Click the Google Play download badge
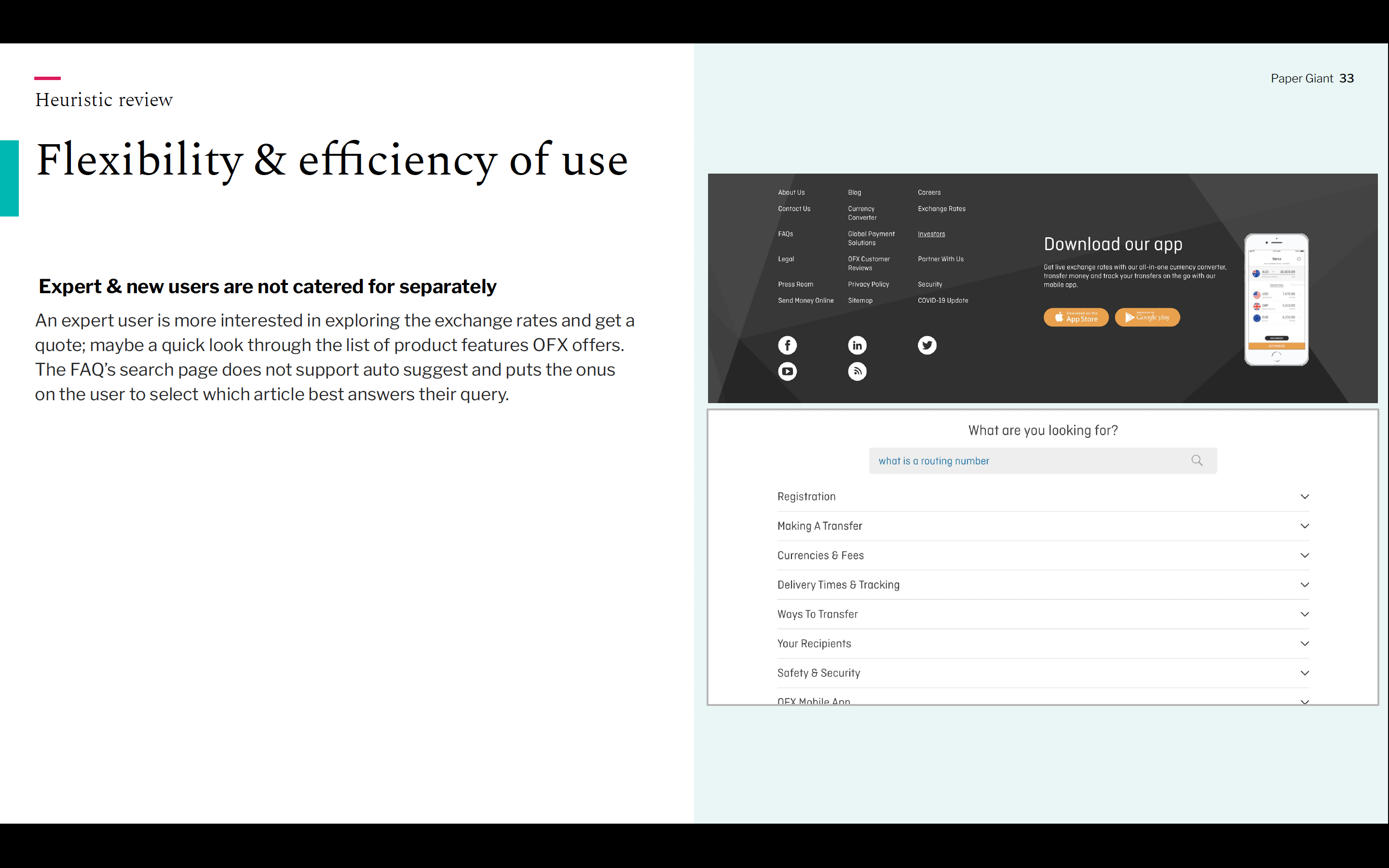Viewport: 1389px width, 868px height. click(1147, 317)
